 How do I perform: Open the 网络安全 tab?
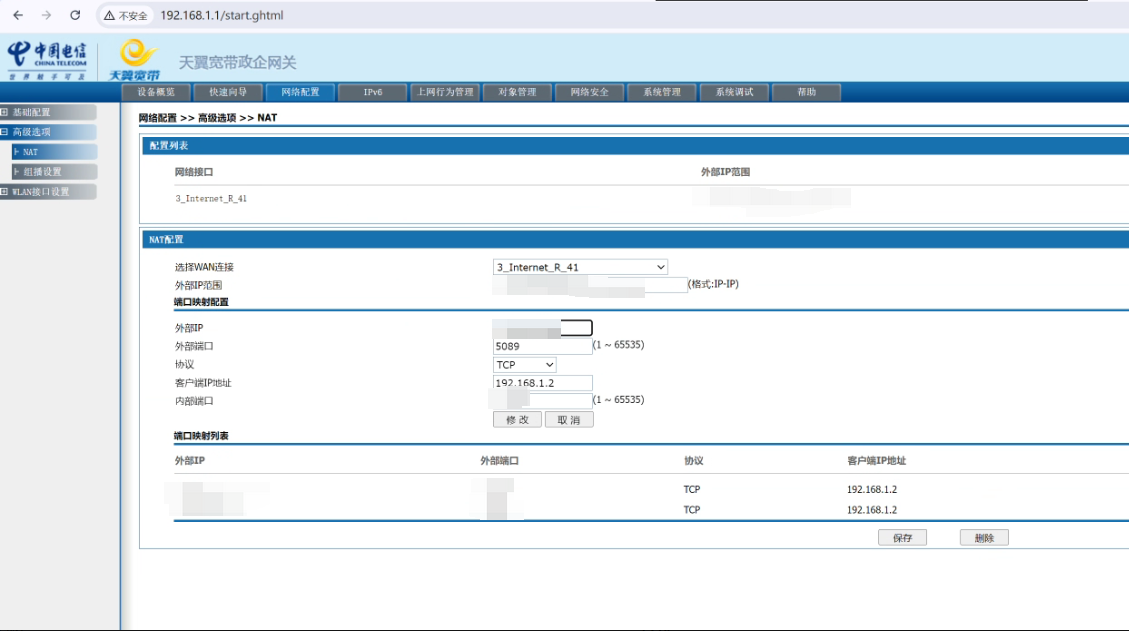pos(590,92)
